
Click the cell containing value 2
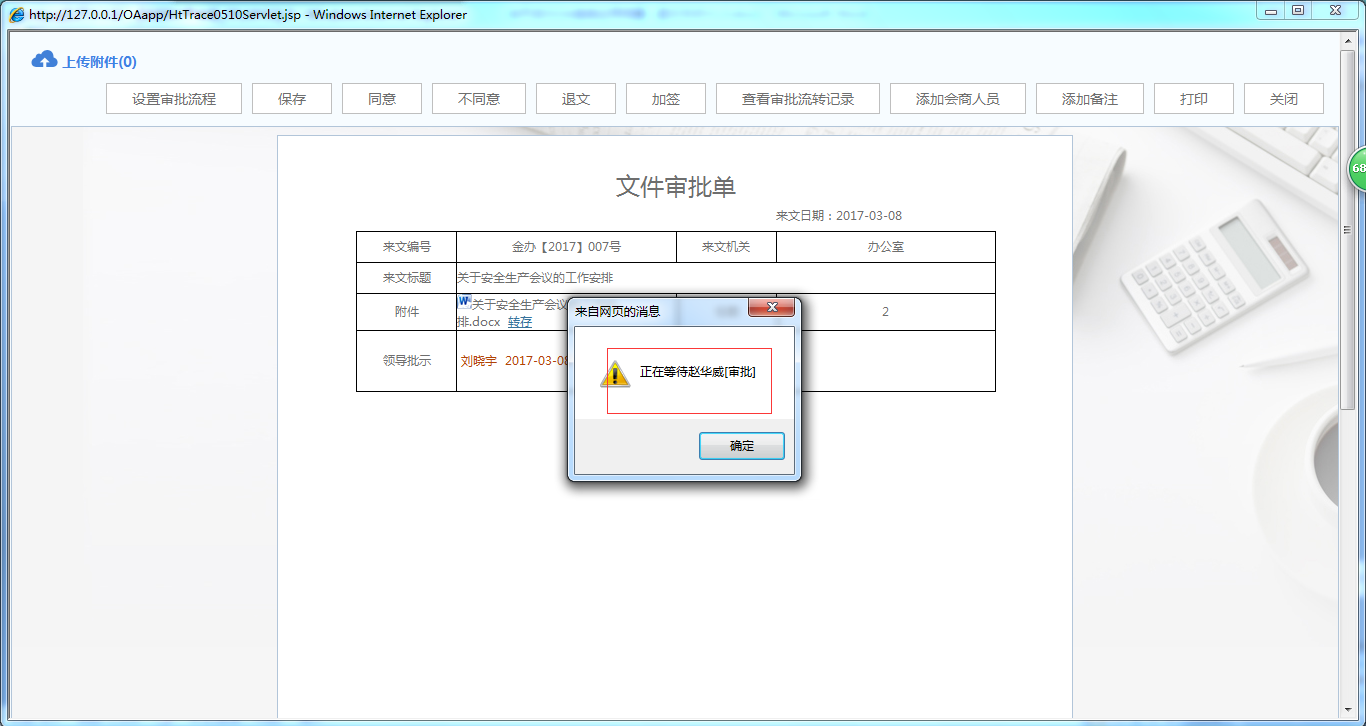pos(885,312)
